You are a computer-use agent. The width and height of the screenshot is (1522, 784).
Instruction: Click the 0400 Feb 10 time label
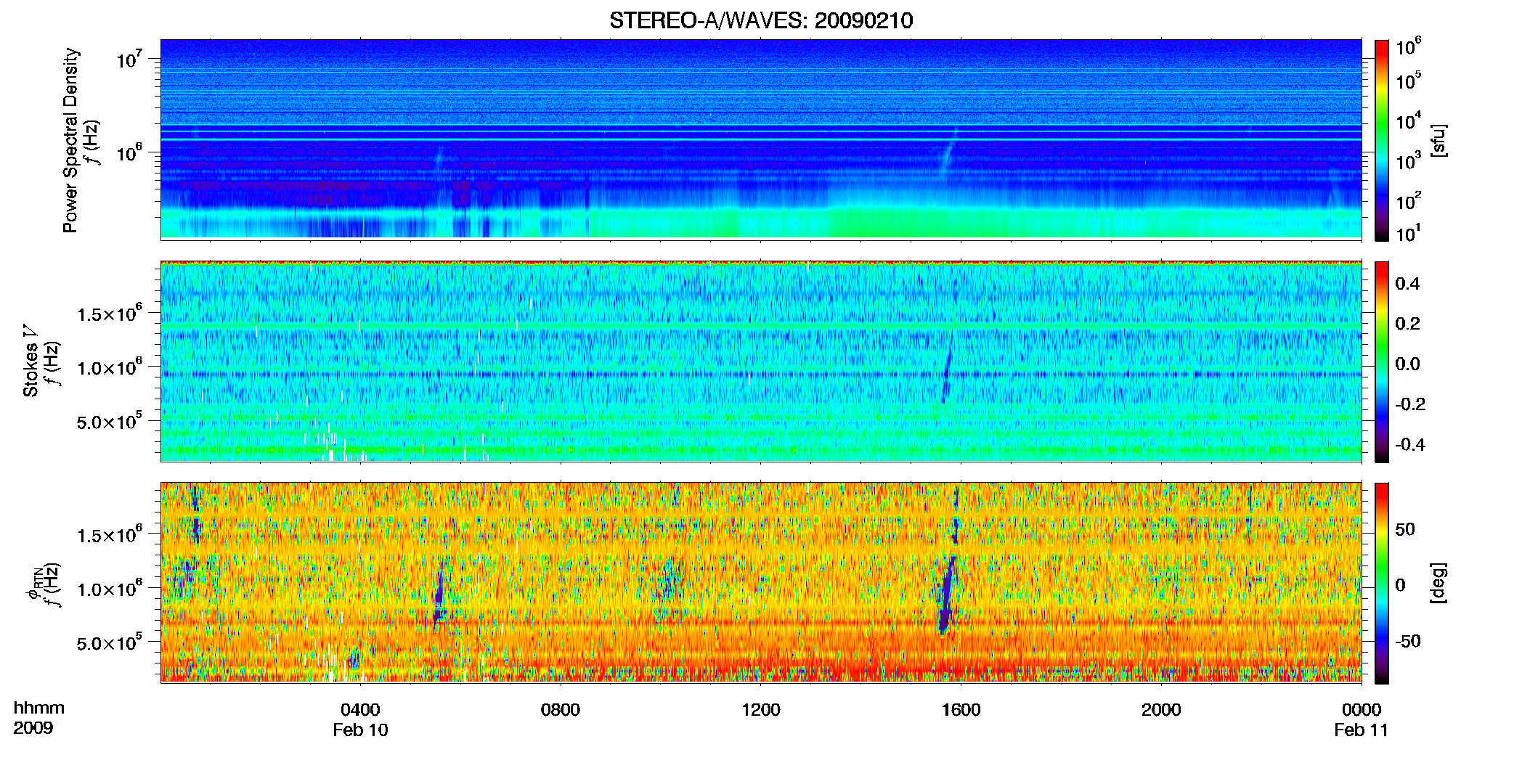tap(360, 719)
